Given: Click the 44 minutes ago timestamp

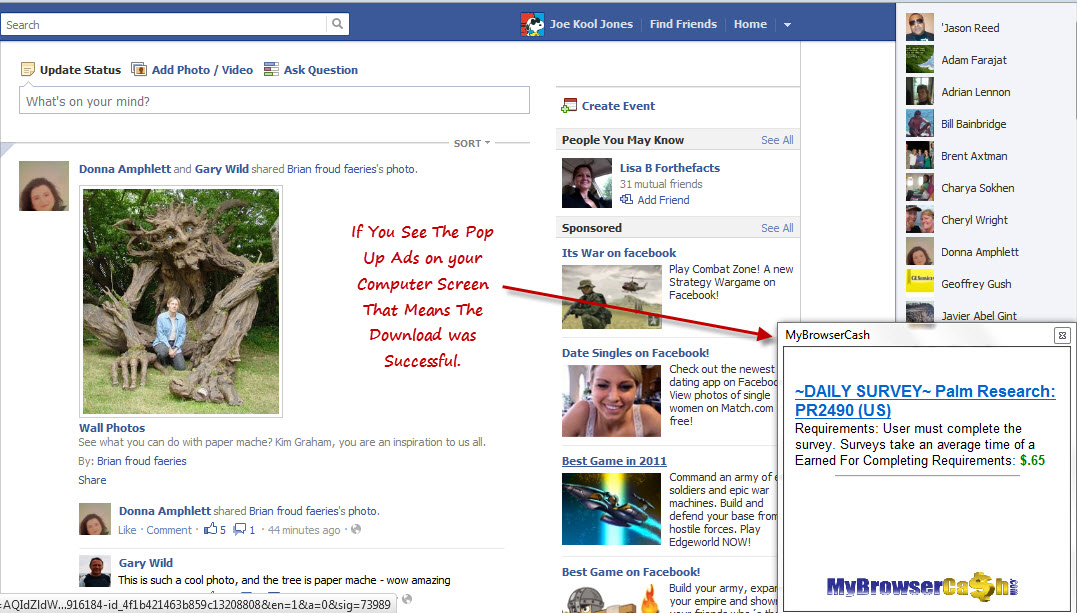Looking at the screenshot, I should [x=304, y=530].
